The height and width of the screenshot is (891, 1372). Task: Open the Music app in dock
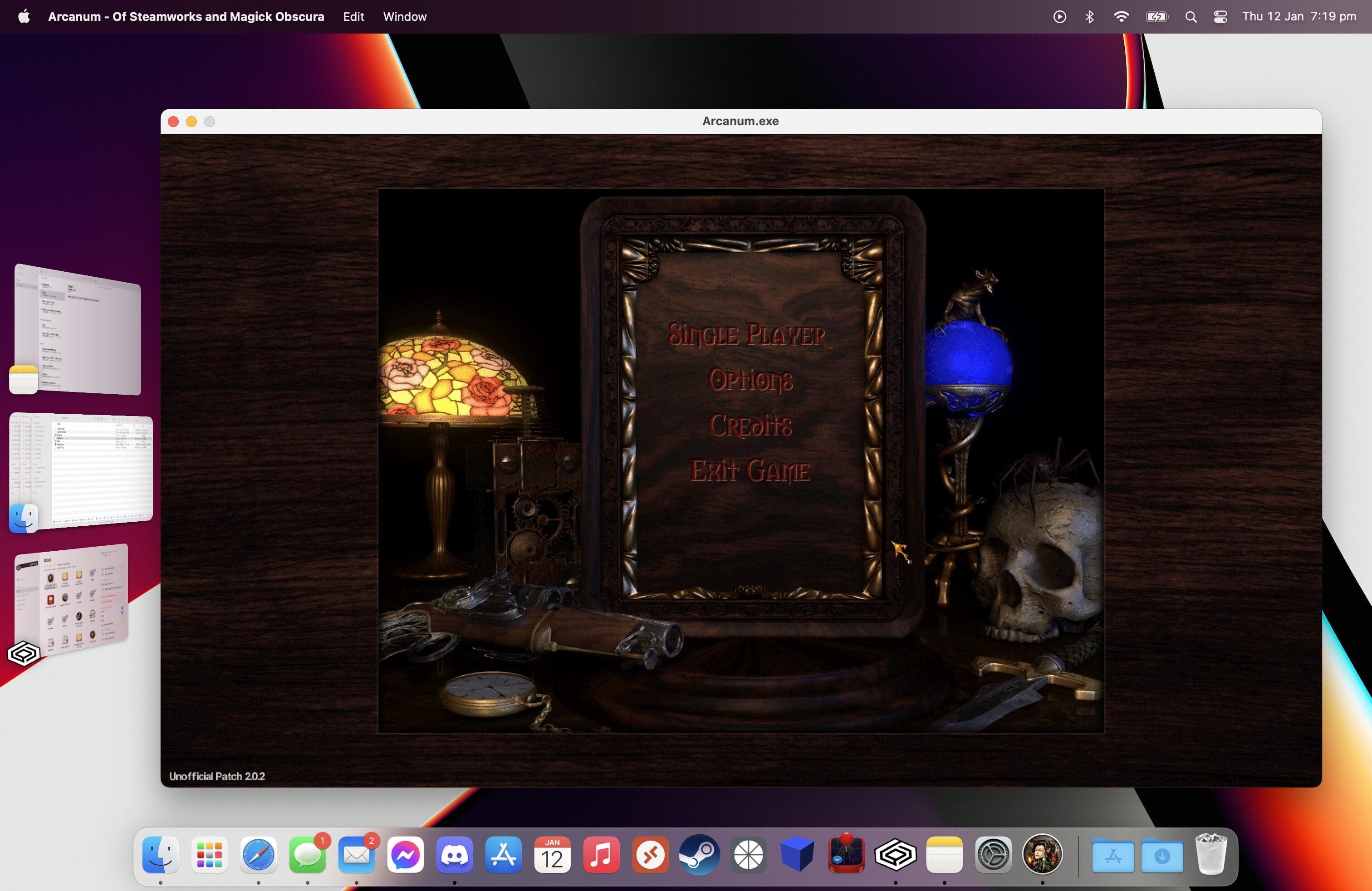pos(601,855)
